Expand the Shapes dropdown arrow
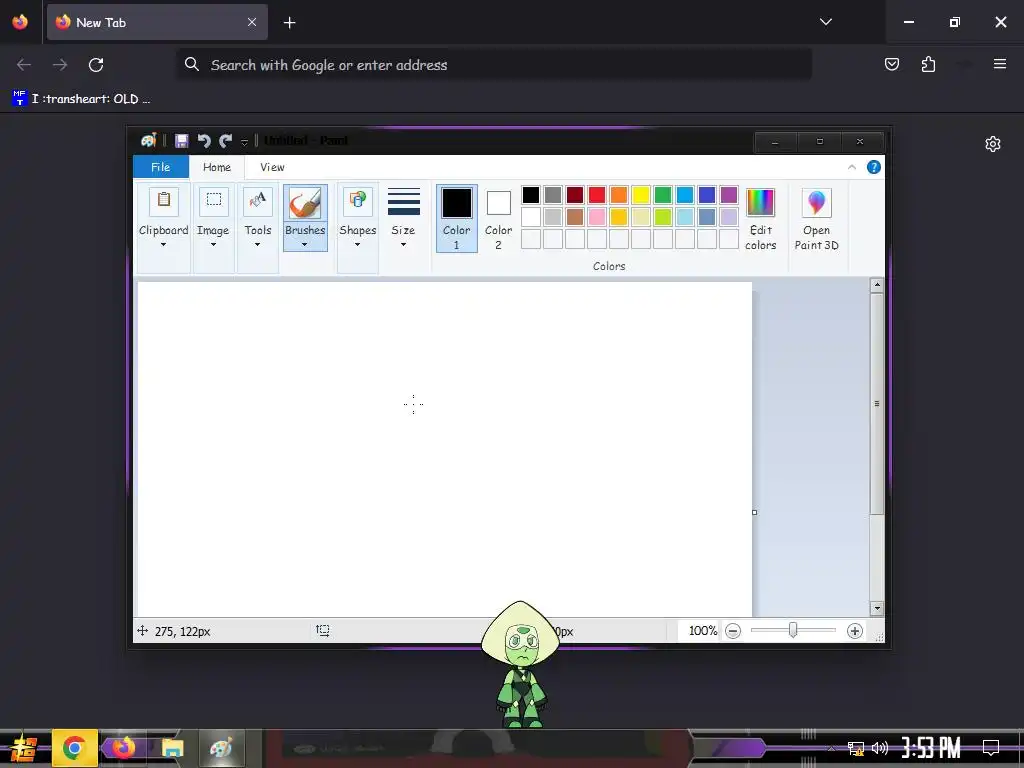 (x=357, y=244)
